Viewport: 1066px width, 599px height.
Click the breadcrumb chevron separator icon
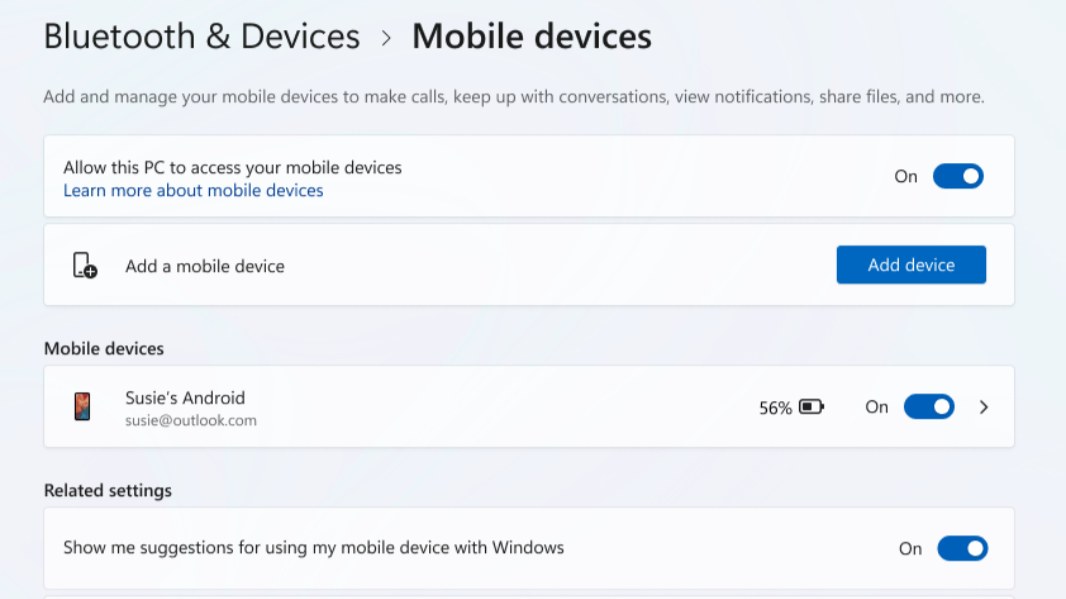click(x=385, y=37)
